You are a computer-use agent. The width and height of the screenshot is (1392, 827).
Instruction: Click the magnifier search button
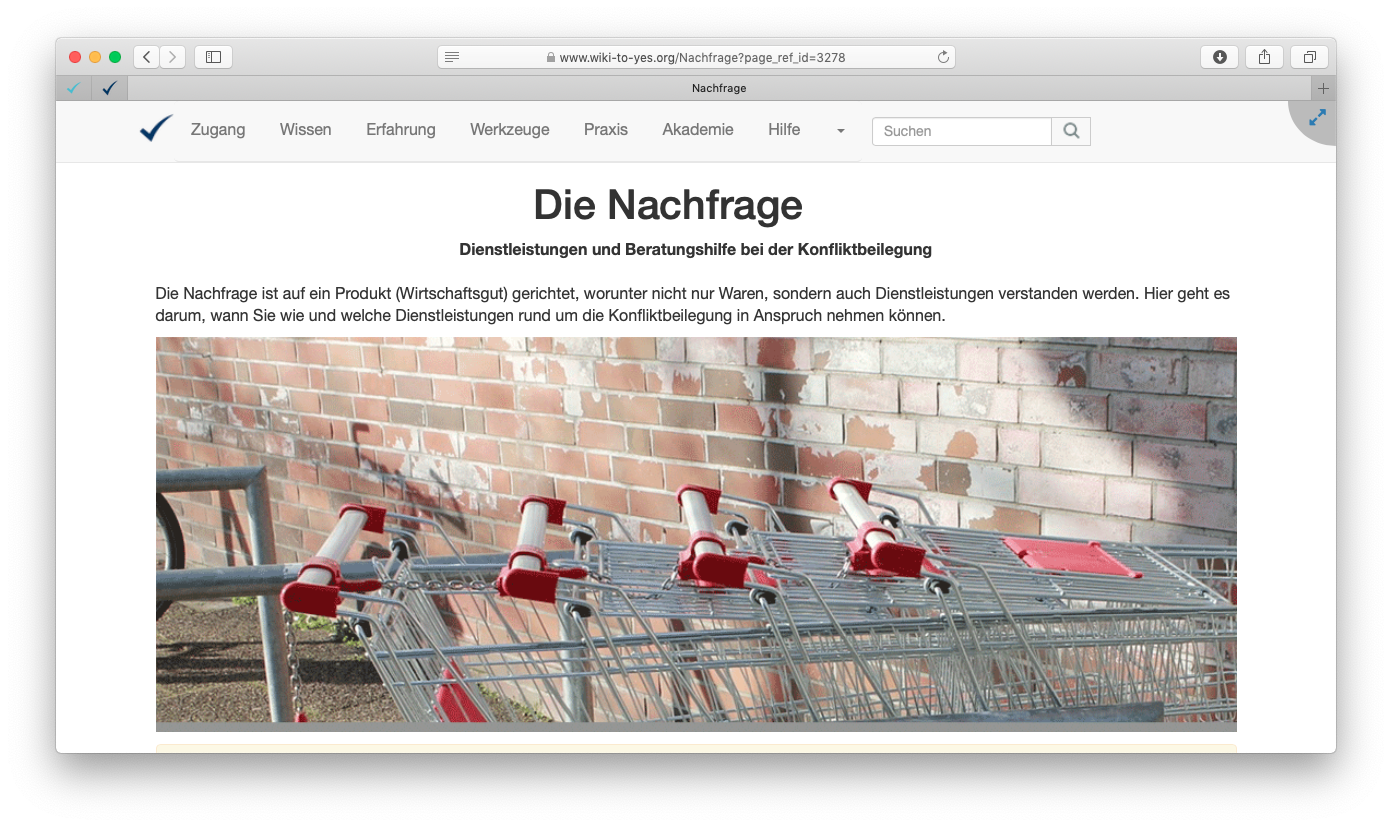(x=1071, y=131)
